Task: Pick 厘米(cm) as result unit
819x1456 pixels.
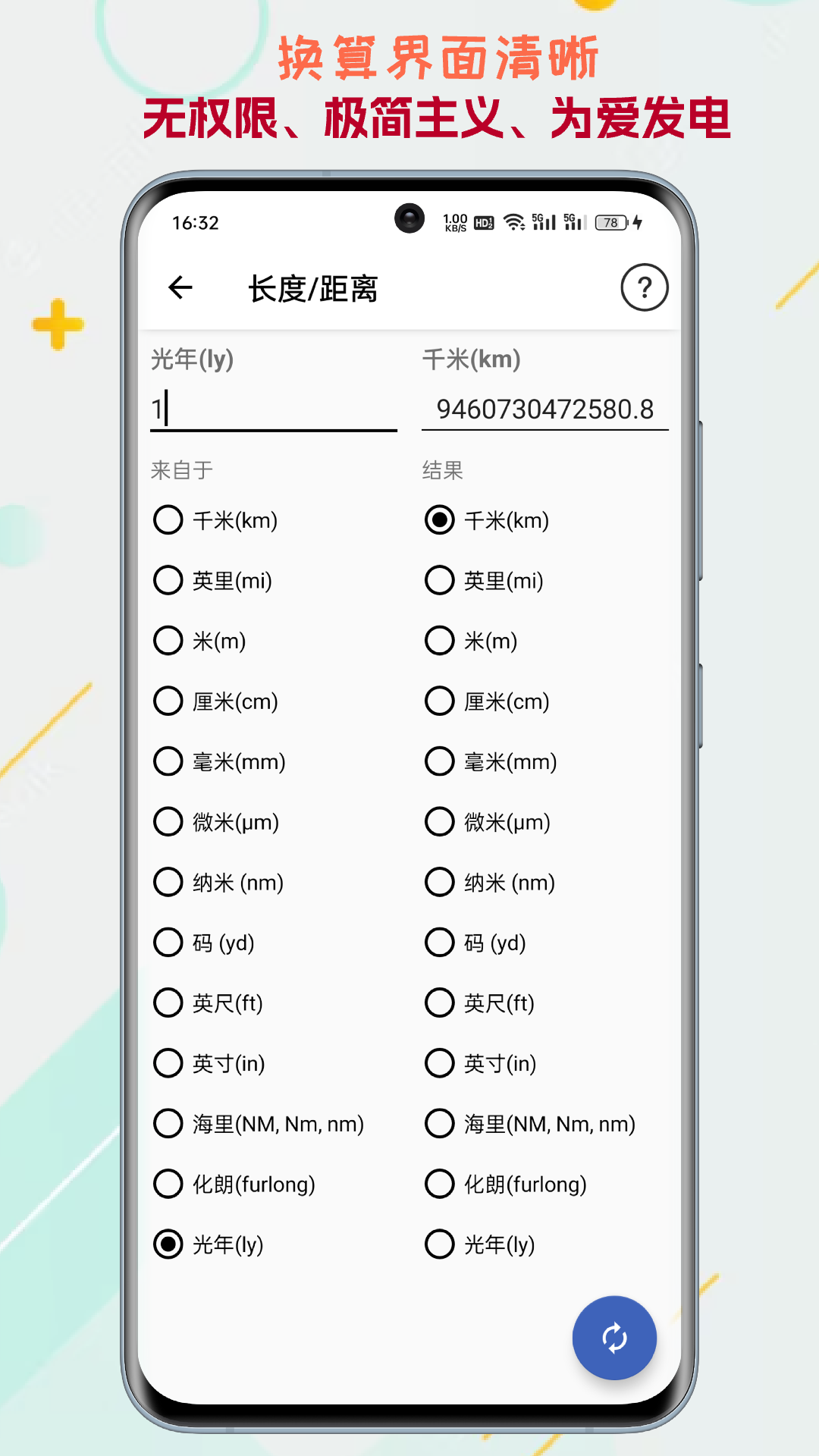Action: pyautogui.click(x=440, y=701)
